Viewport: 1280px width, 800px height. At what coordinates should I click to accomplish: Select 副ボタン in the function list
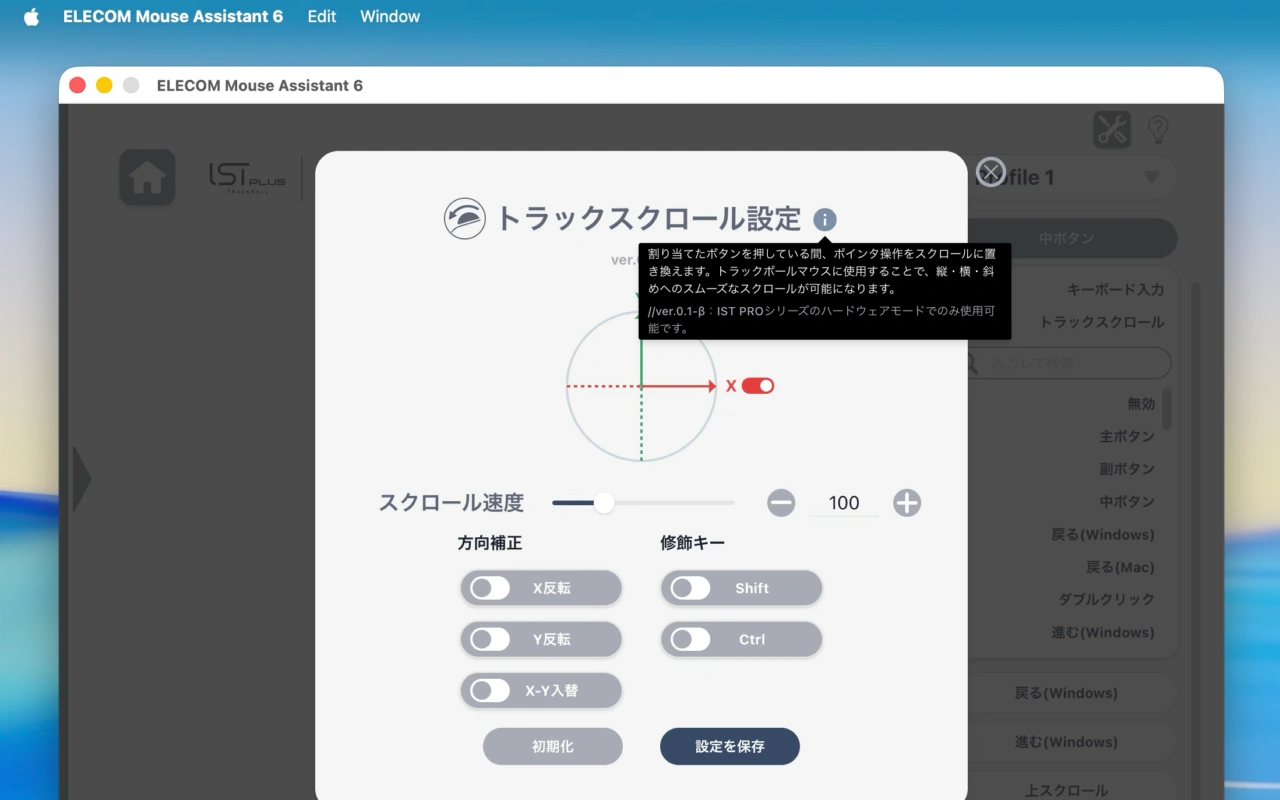tap(1127, 469)
